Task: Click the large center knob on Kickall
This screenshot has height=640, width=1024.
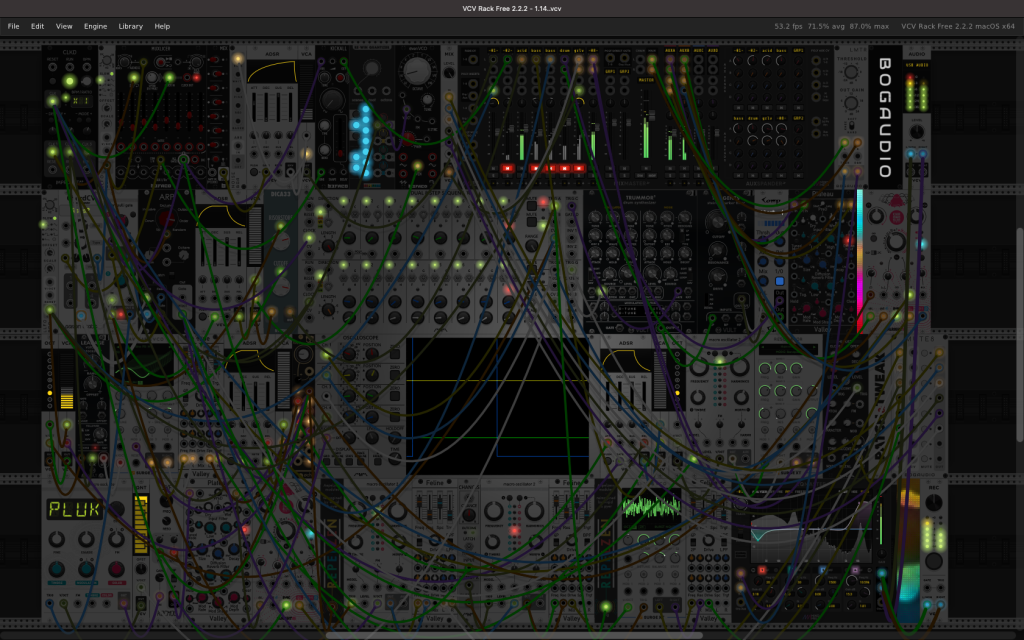Action: [332, 100]
